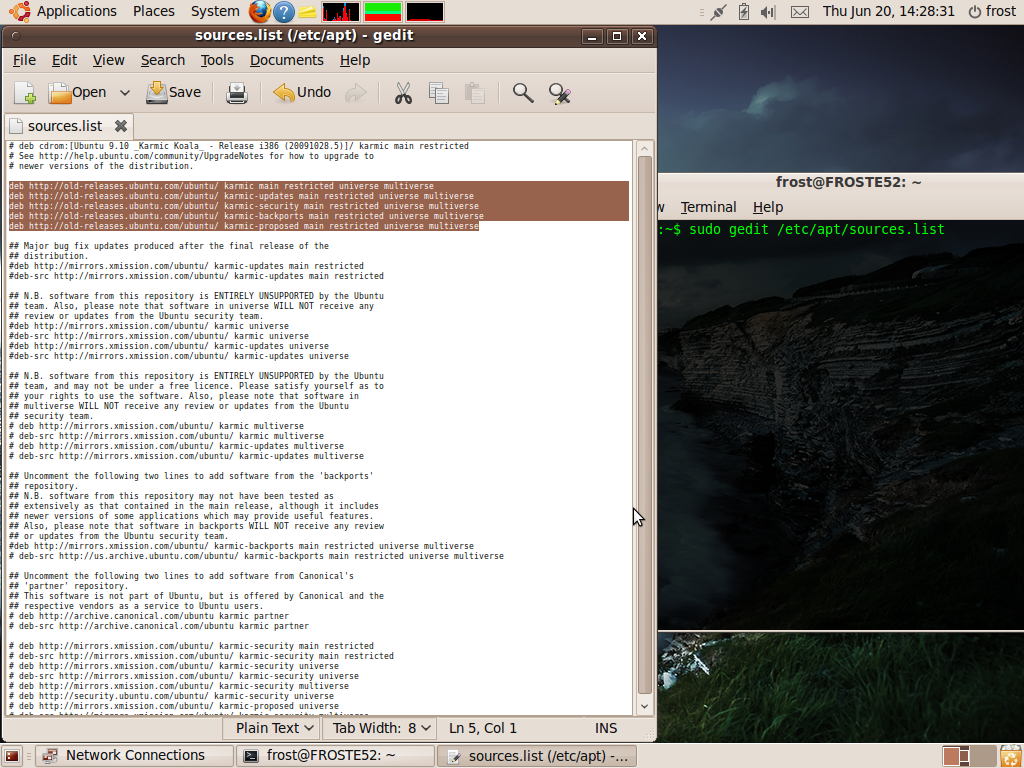Image resolution: width=1024 pixels, height=768 pixels.
Task: Save the sources.list file
Action: 173,93
